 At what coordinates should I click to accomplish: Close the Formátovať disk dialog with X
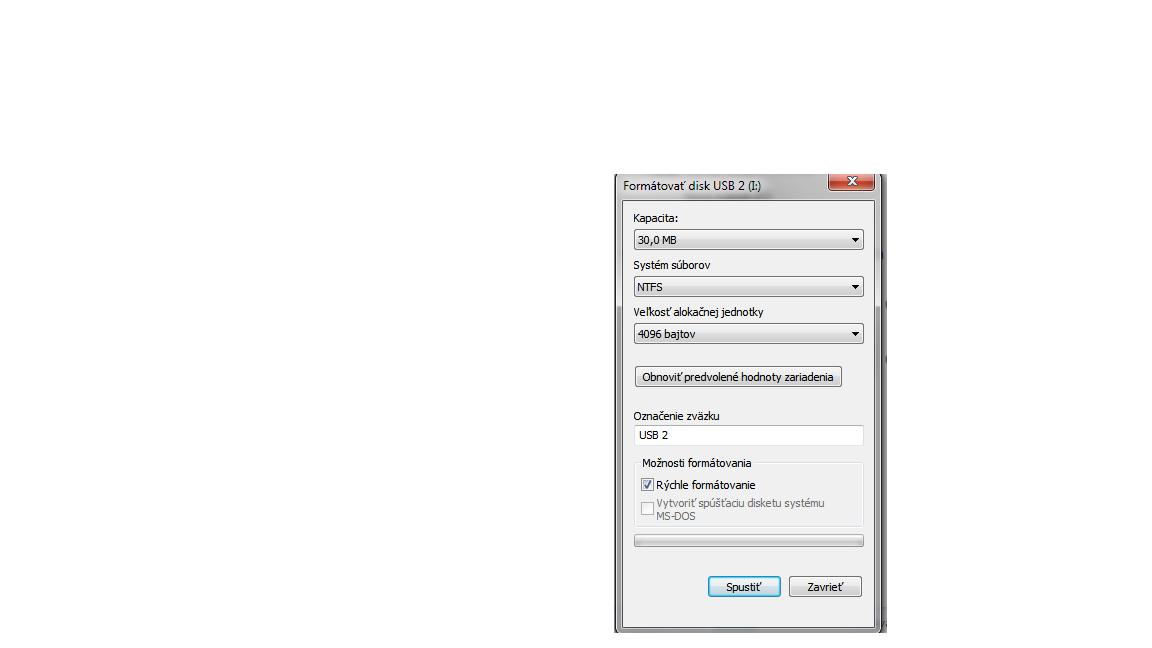click(852, 181)
